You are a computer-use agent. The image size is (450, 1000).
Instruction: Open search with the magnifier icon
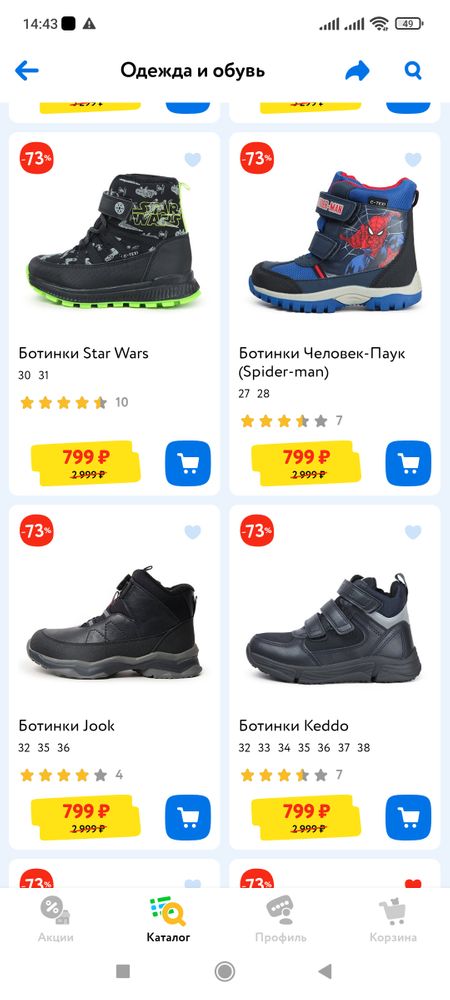pyautogui.click(x=413, y=70)
